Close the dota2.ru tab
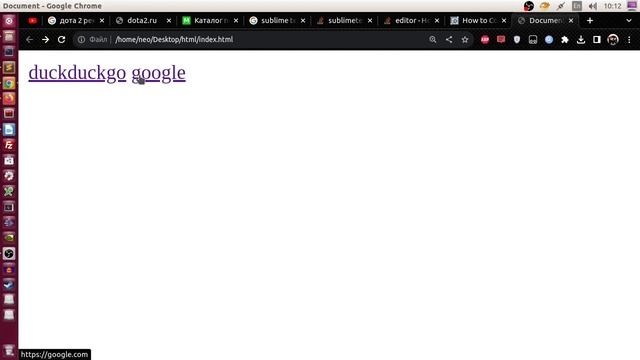The image size is (640, 360). tap(169, 20)
